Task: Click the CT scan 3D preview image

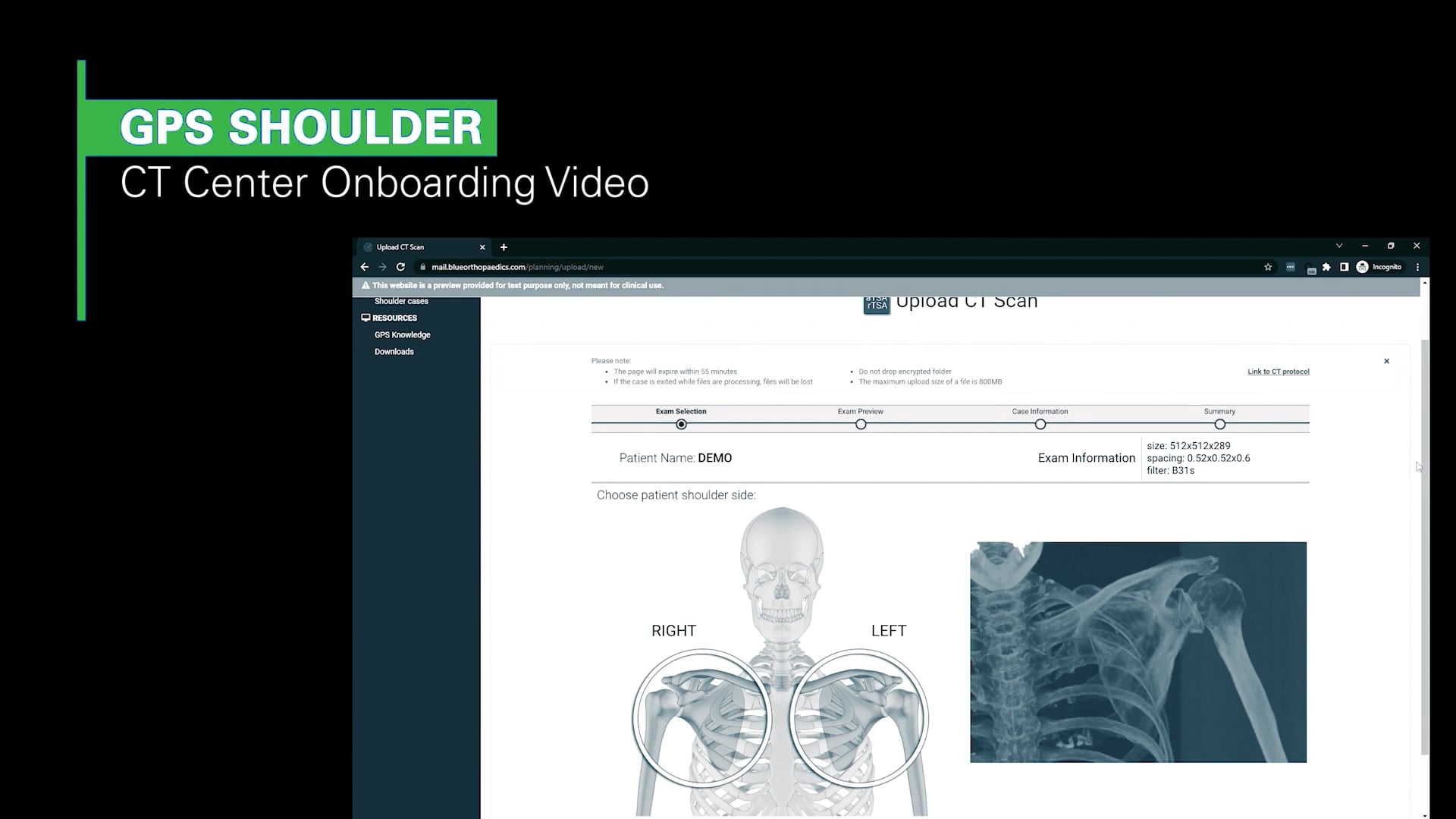Action: pyautogui.click(x=1137, y=652)
